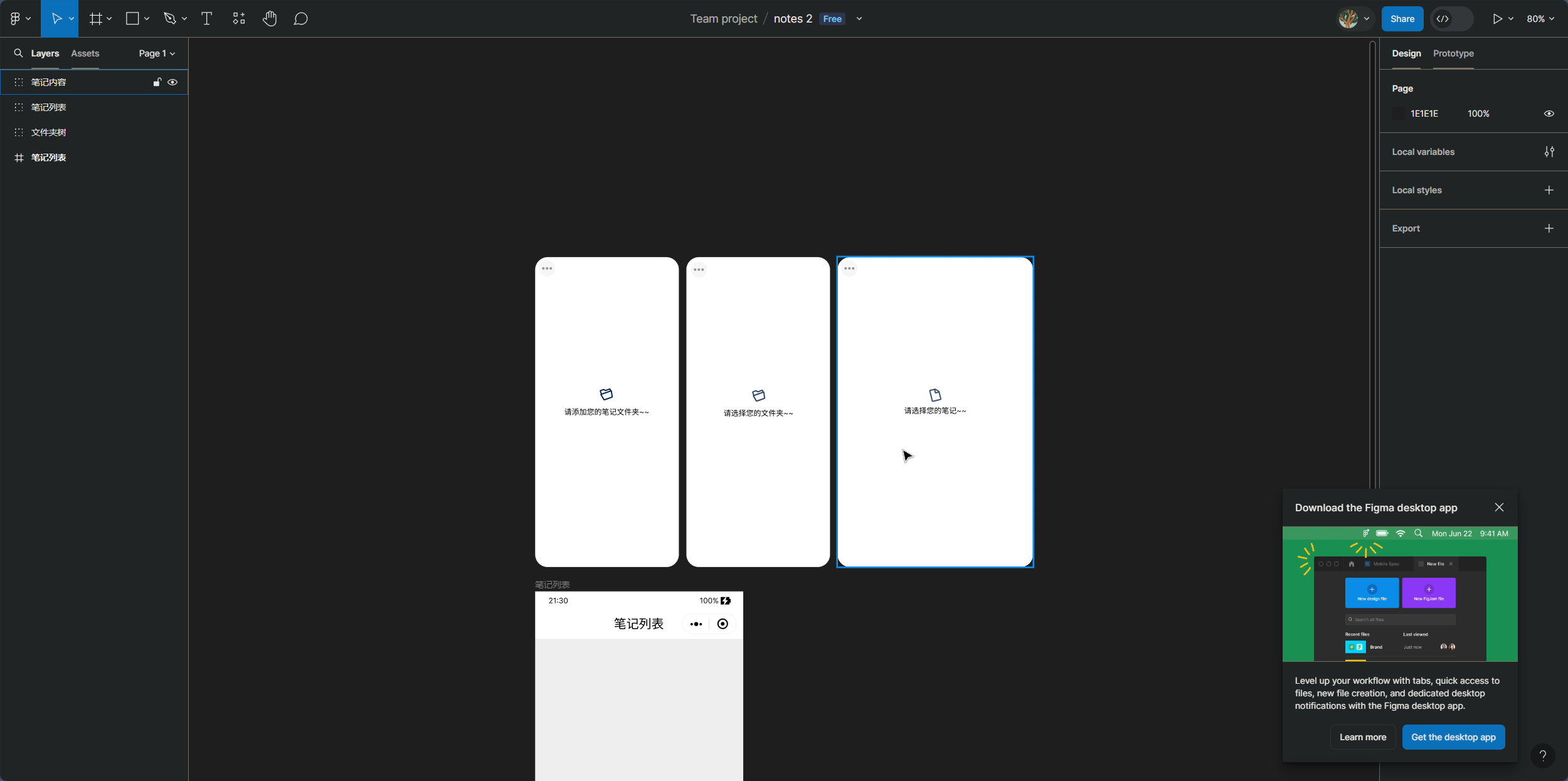
Task: Open Page 1 dropdown menu
Action: (156, 53)
